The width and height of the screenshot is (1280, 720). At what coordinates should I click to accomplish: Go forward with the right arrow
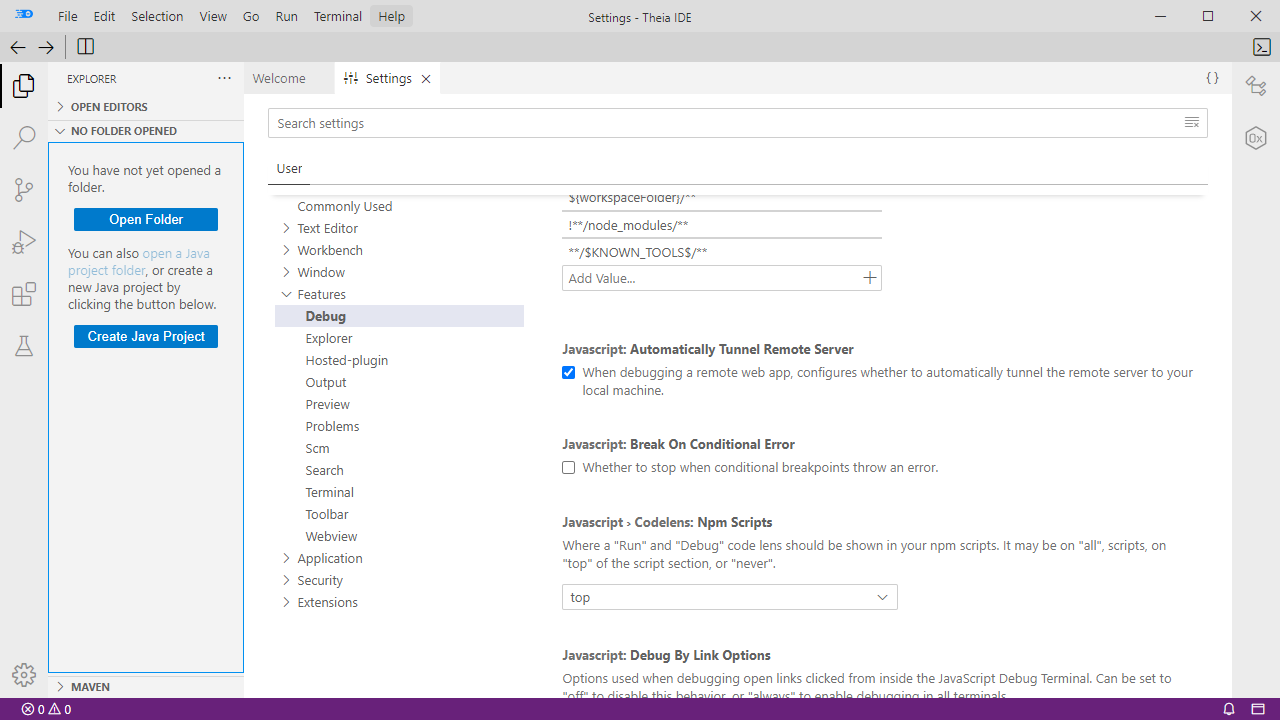(x=46, y=47)
